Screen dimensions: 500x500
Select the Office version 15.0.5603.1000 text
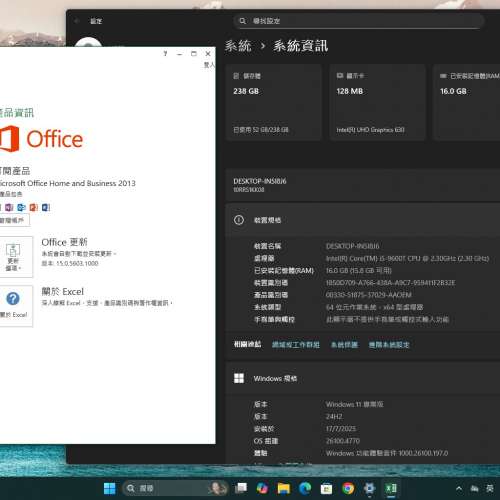(x=70, y=263)
